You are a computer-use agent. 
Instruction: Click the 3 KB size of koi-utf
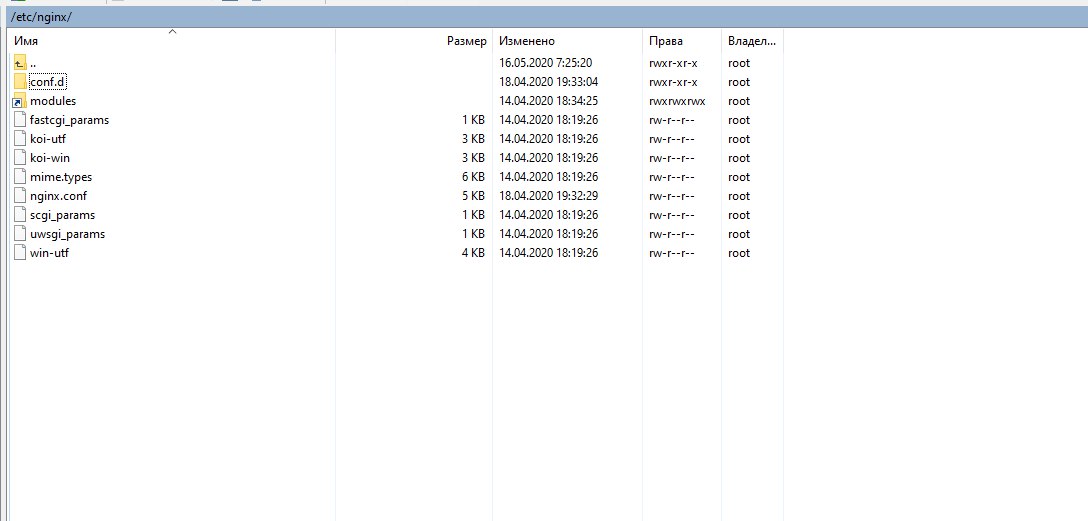(x=473, y=139)
